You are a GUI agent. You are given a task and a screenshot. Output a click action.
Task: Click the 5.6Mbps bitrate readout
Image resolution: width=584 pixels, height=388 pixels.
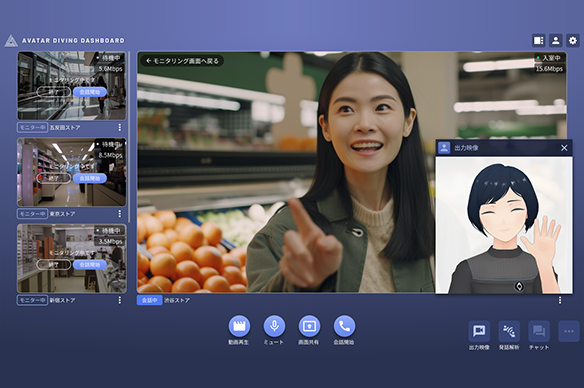[x=110, y=69]
